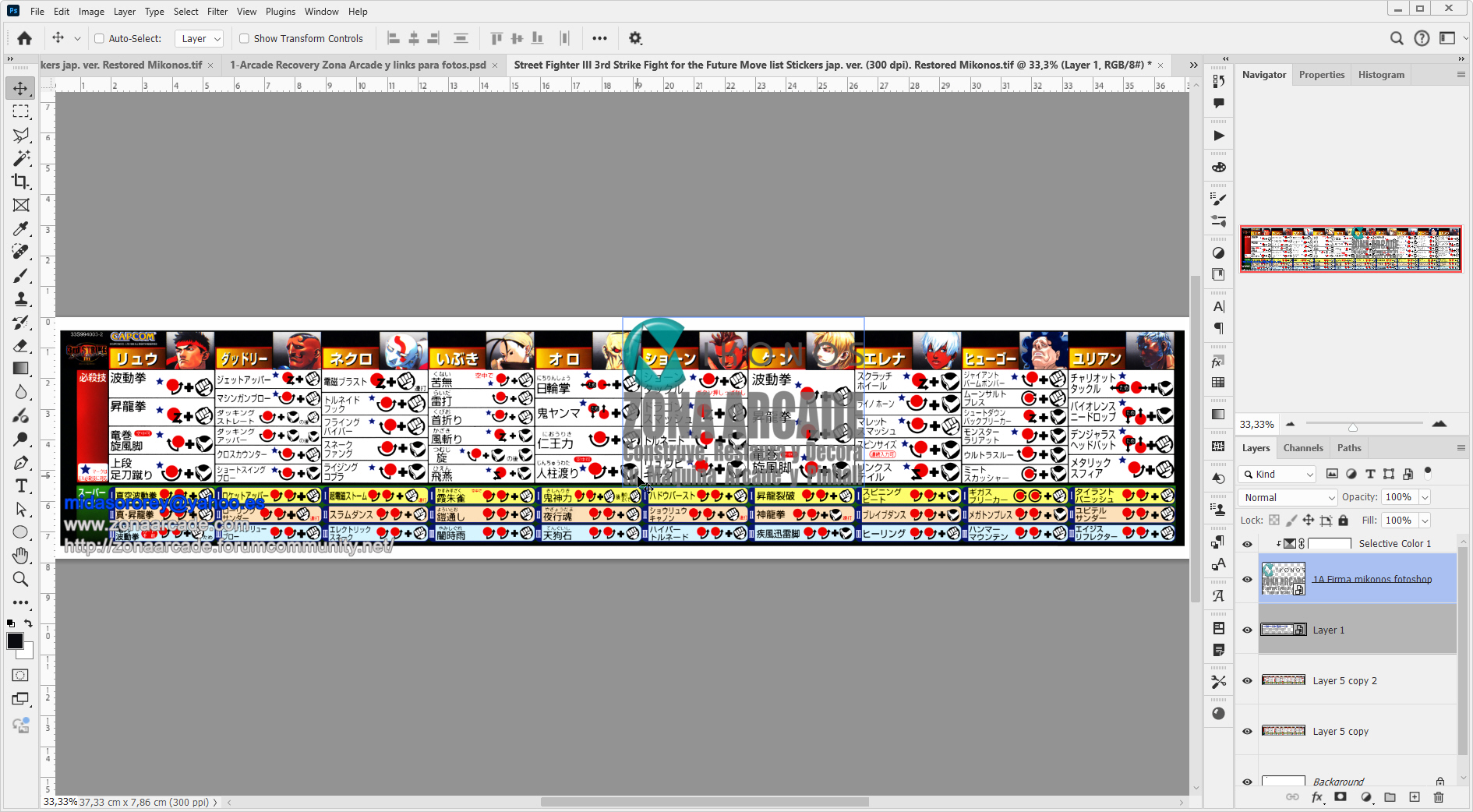The width and height of the screenshot is (1473, 812).
Task: Add a layer mask
Action: pos(1341,797)
